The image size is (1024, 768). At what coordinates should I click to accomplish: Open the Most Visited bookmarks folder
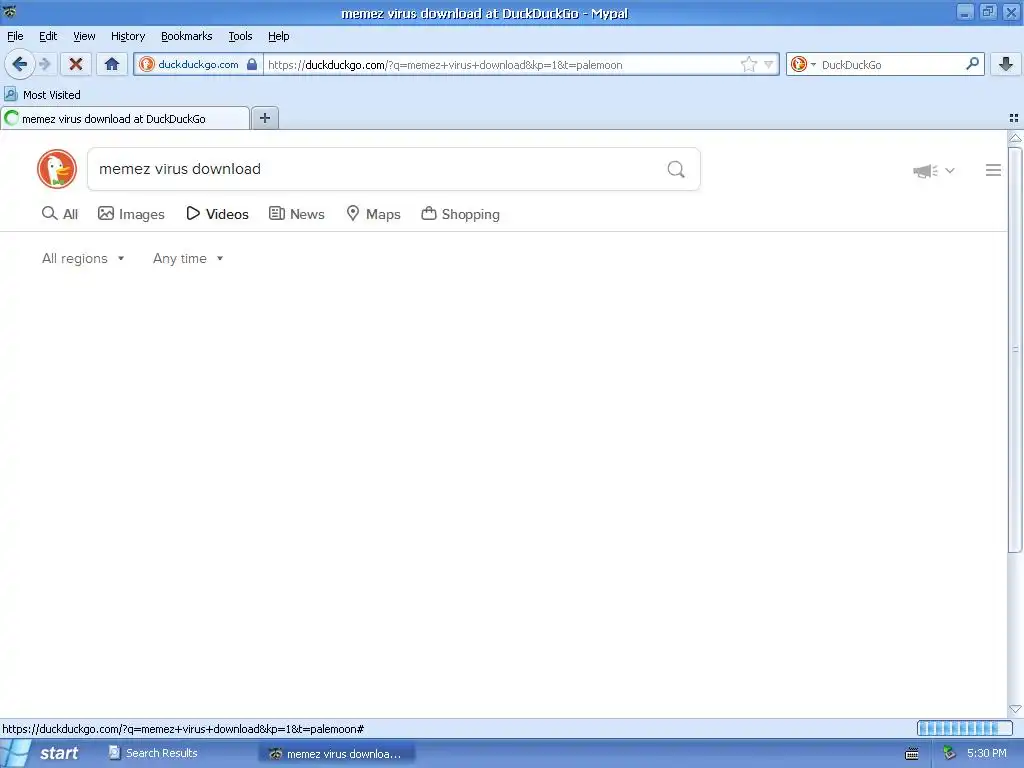click(x=42, y=95)
